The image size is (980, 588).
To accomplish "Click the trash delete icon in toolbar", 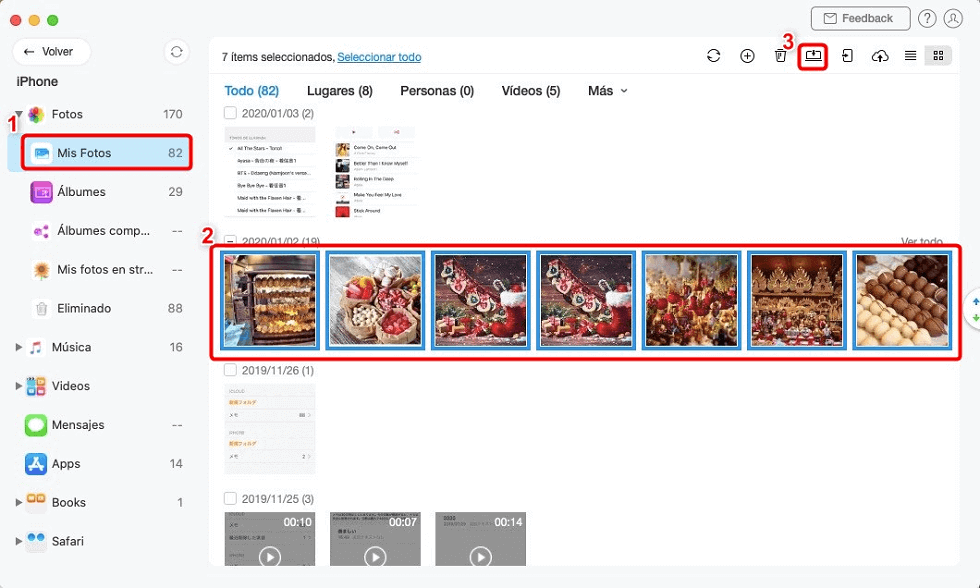I will click(780, 56).
